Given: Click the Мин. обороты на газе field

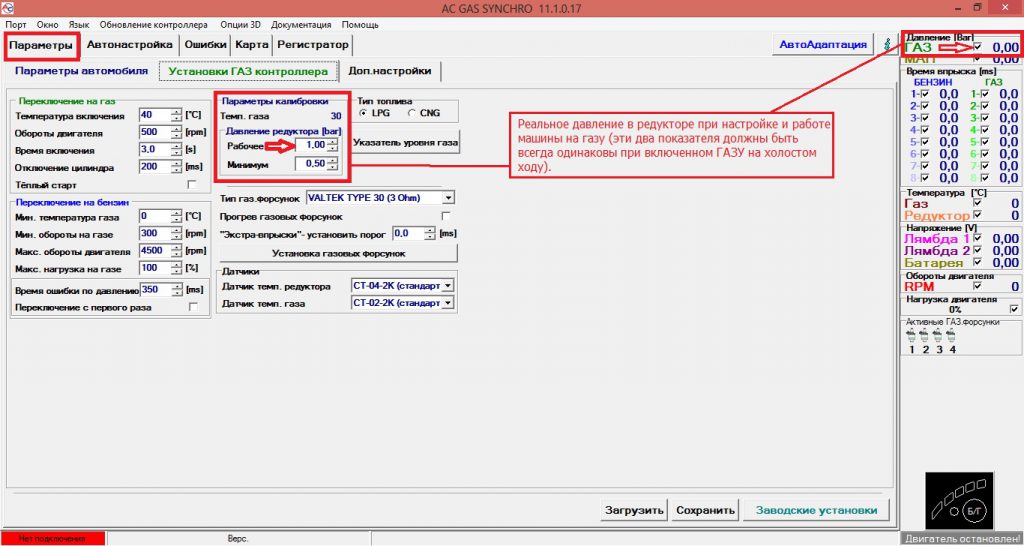Looking at the screenshot, I should coord(155,233).
